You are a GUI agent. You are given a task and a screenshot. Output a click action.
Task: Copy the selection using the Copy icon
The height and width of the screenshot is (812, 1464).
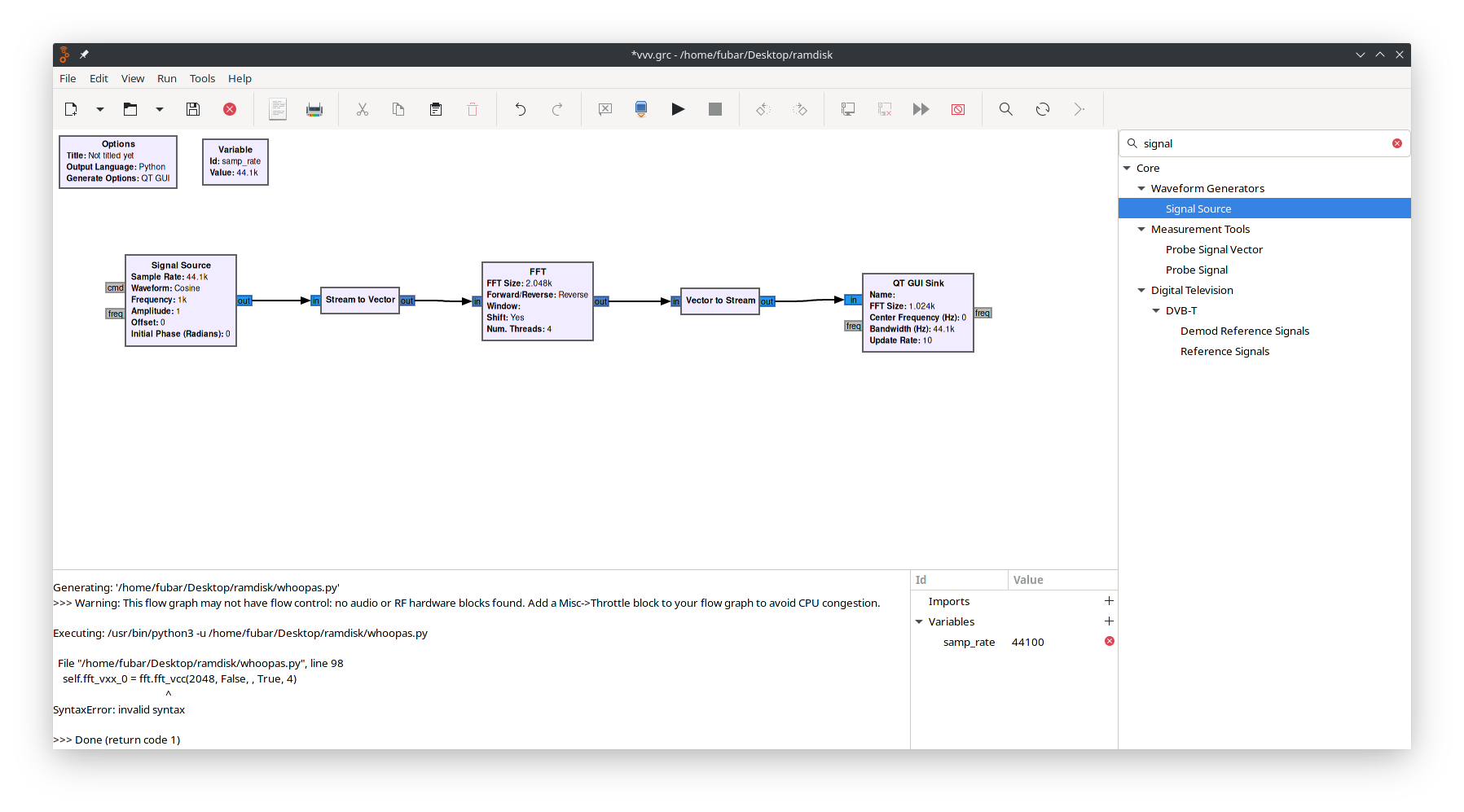tap(398, 108)
